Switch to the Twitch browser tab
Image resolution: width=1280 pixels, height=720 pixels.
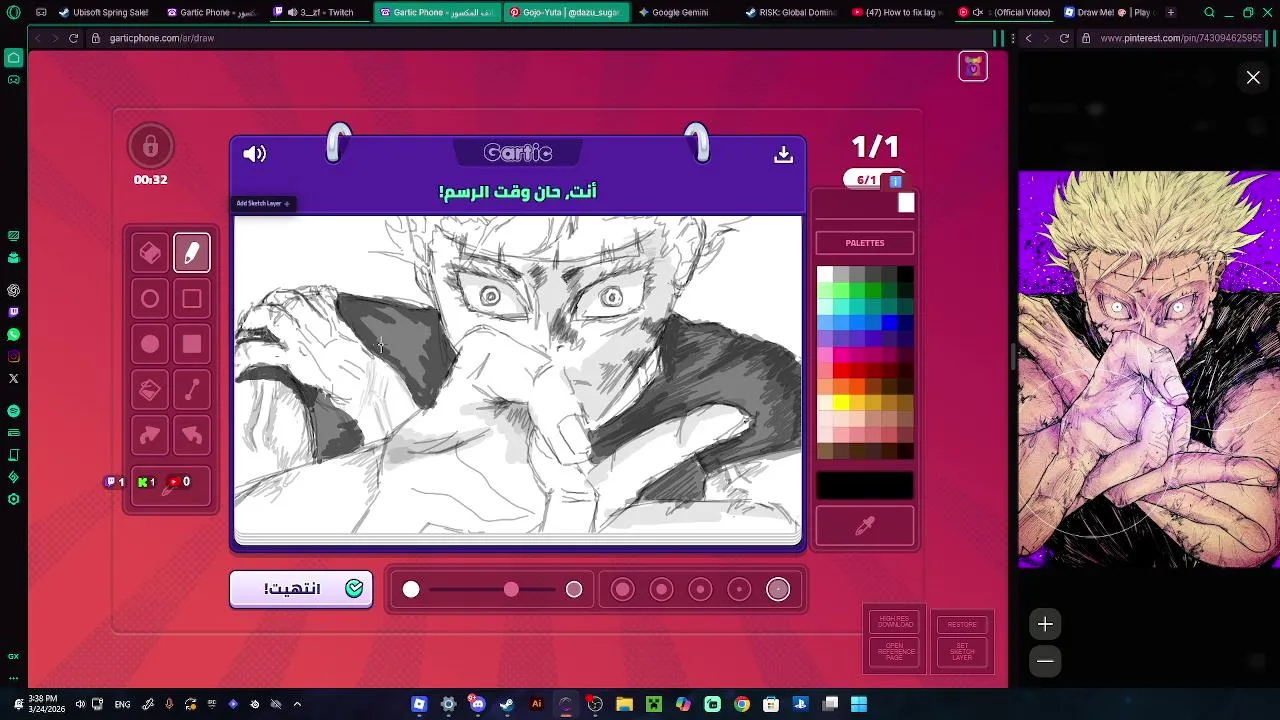coord(320,12)
